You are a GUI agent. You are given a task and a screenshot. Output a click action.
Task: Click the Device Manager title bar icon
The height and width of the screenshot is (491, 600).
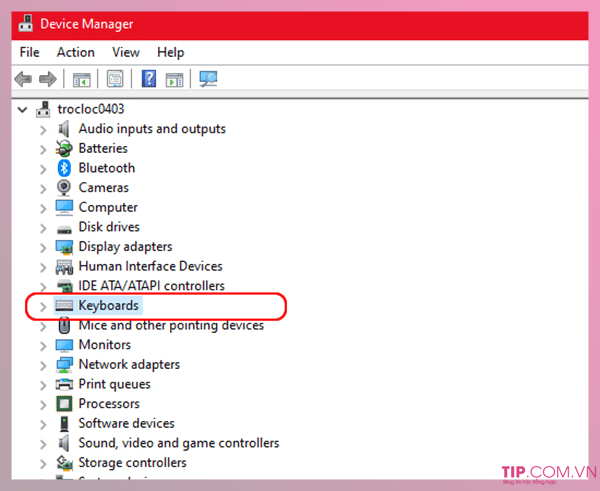pyautogui.click(x=26, y=23)
